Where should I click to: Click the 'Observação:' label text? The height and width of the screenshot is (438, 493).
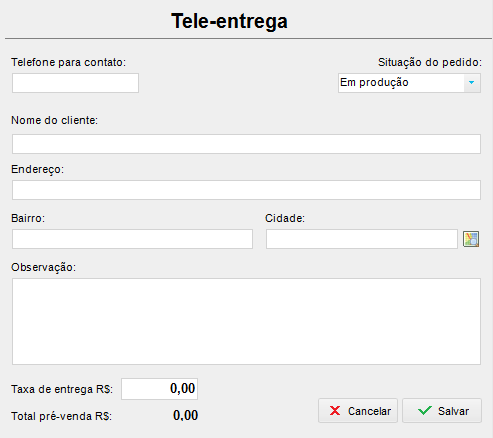pyautogui.click(x=44, y=267)
